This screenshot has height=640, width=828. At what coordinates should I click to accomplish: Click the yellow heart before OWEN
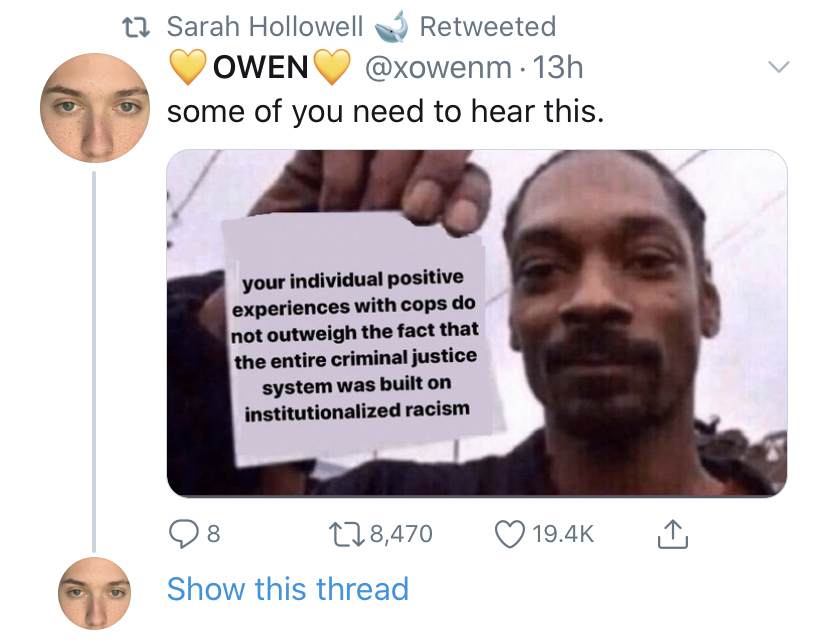(188, 67)
